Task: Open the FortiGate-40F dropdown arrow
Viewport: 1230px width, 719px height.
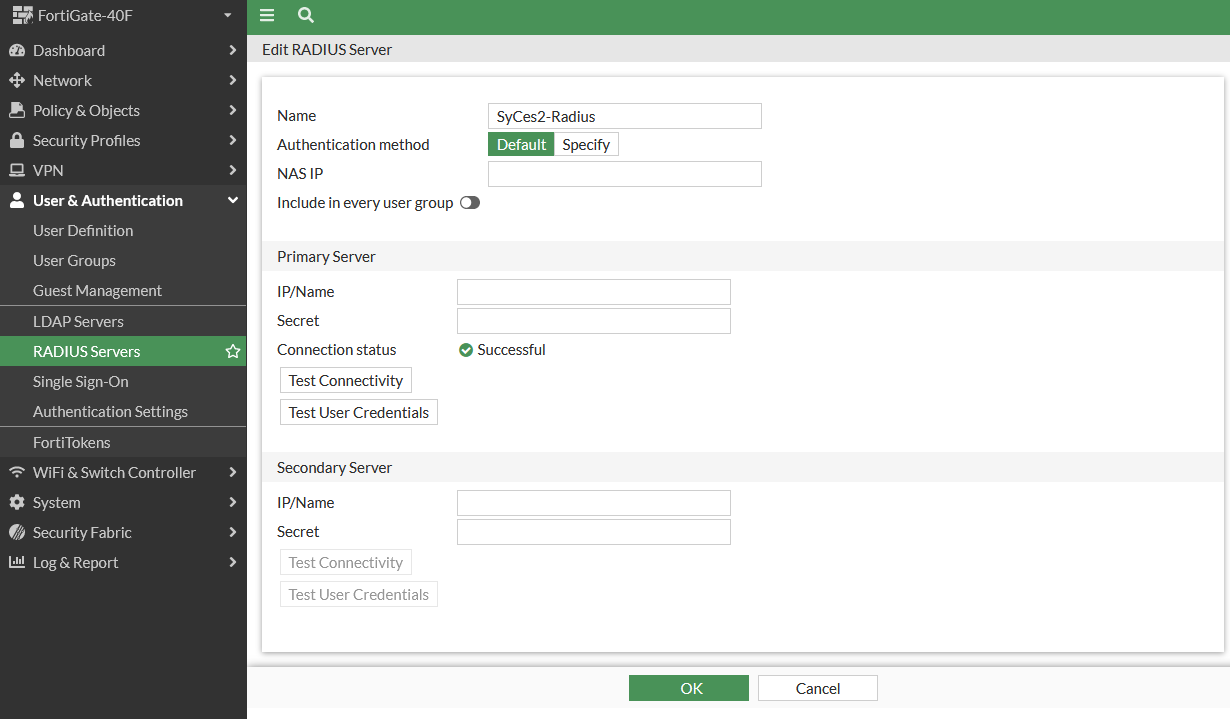Action: [x=228, y=16]
